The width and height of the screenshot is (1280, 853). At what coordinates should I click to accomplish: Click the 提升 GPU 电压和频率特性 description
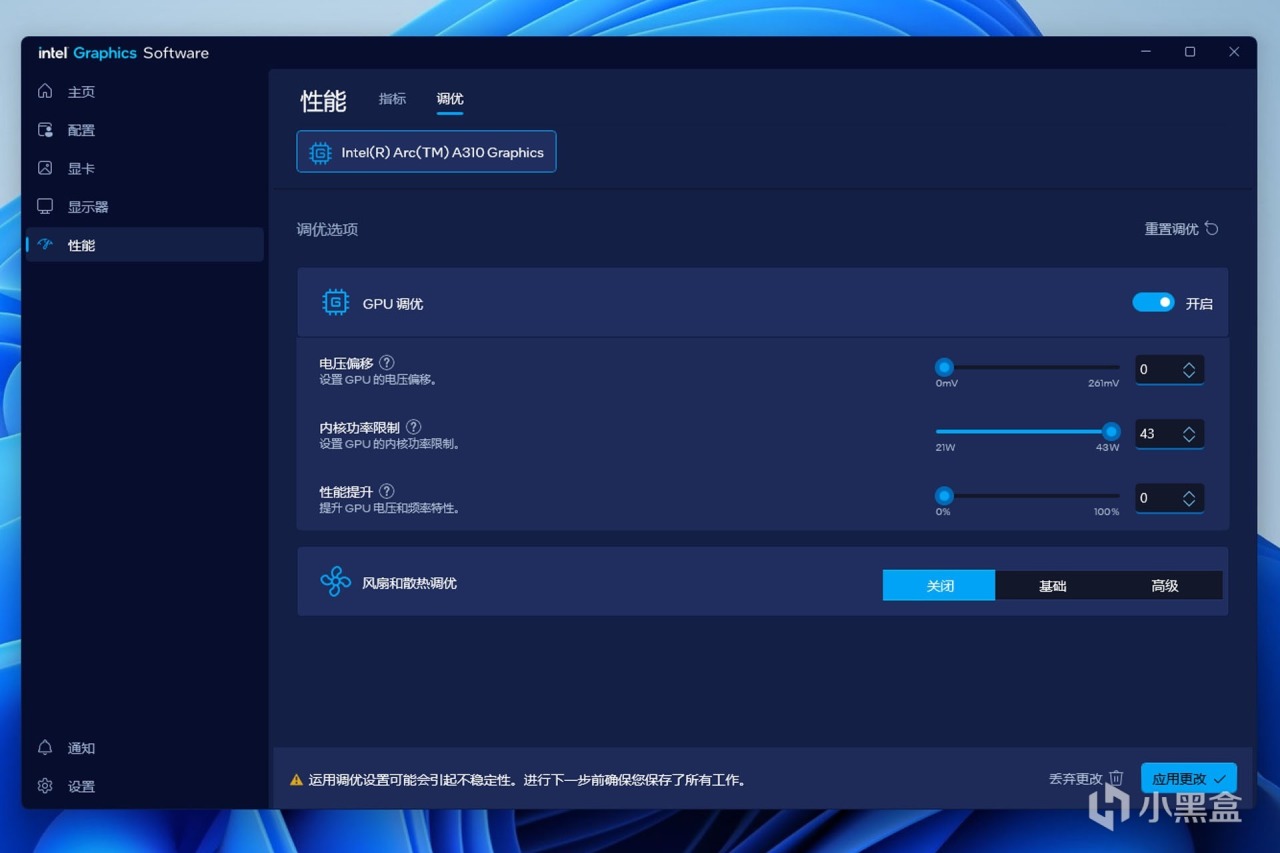pyautogui.click(x=390, y=508)
